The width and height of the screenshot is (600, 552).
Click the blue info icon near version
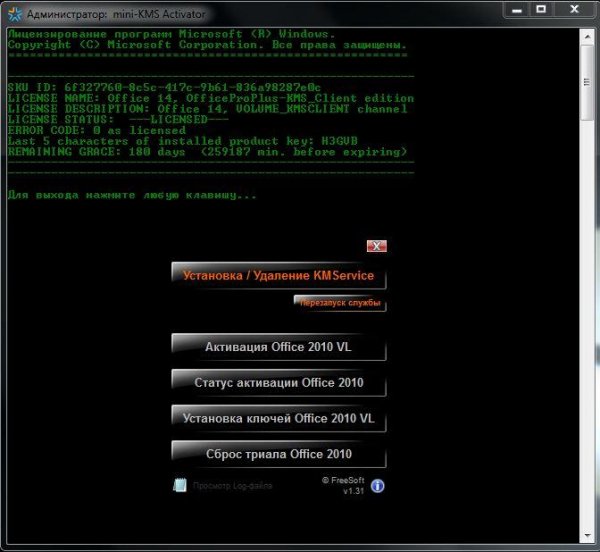pos(377,486)
